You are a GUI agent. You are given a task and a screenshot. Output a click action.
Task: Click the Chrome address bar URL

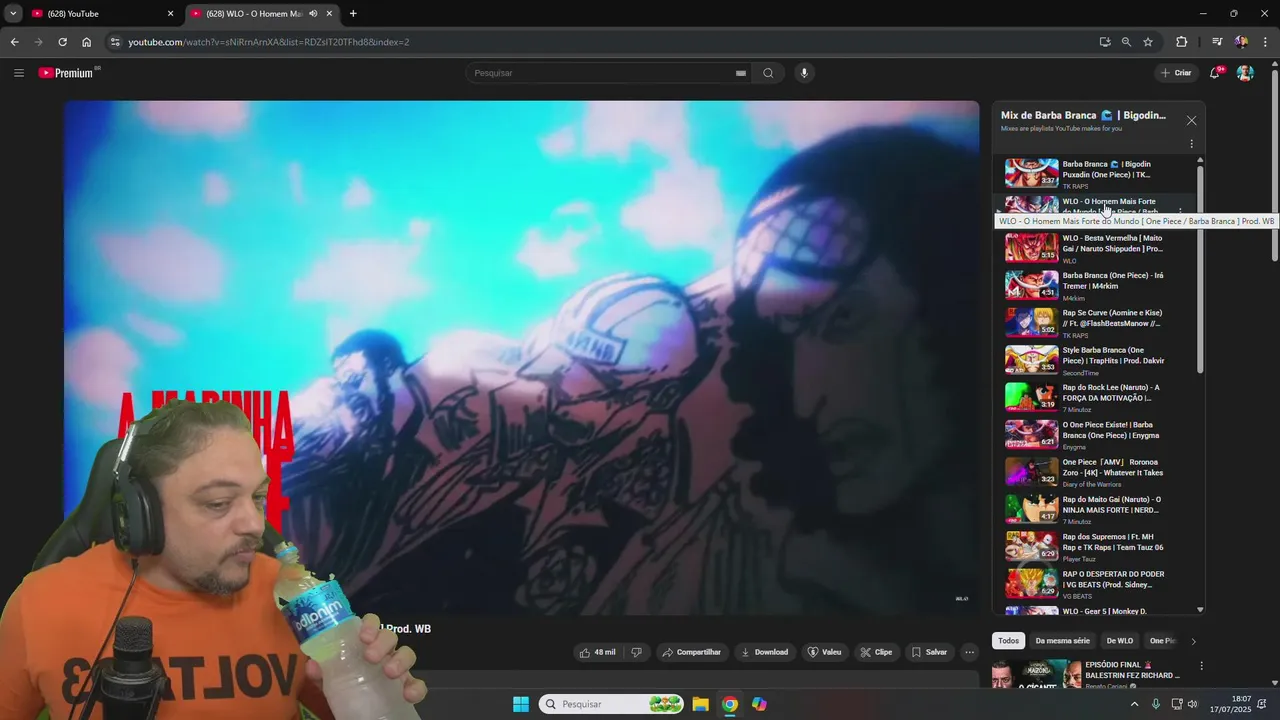point(268,42)
